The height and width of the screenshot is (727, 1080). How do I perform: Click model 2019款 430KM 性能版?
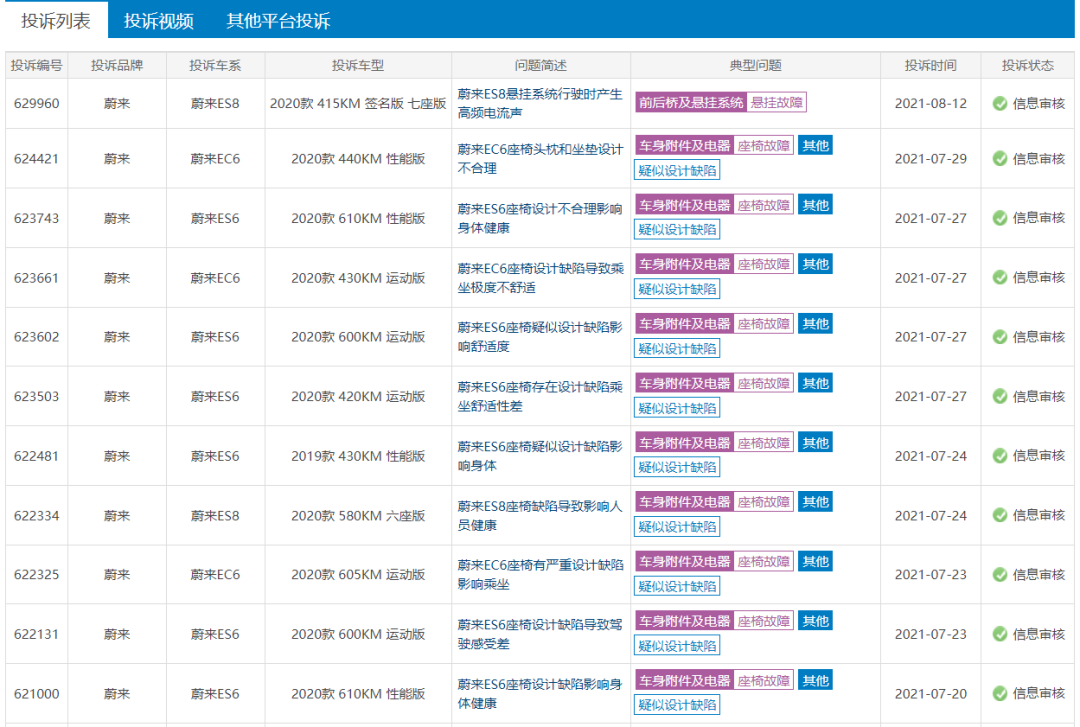pos(357,456)
